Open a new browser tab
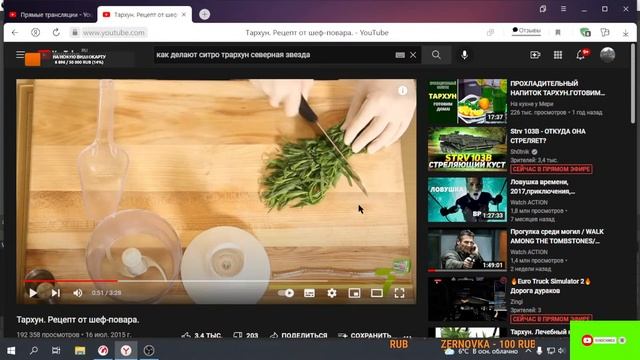The height and width of the screenshot is (360, 640). tap(204, 14)
